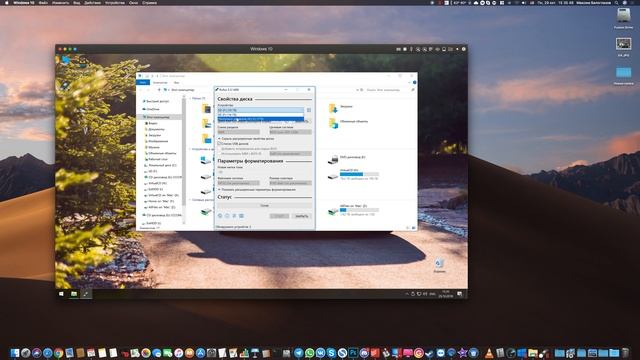Open the Recycle Bin on Windows desktop

pos(439,264)
